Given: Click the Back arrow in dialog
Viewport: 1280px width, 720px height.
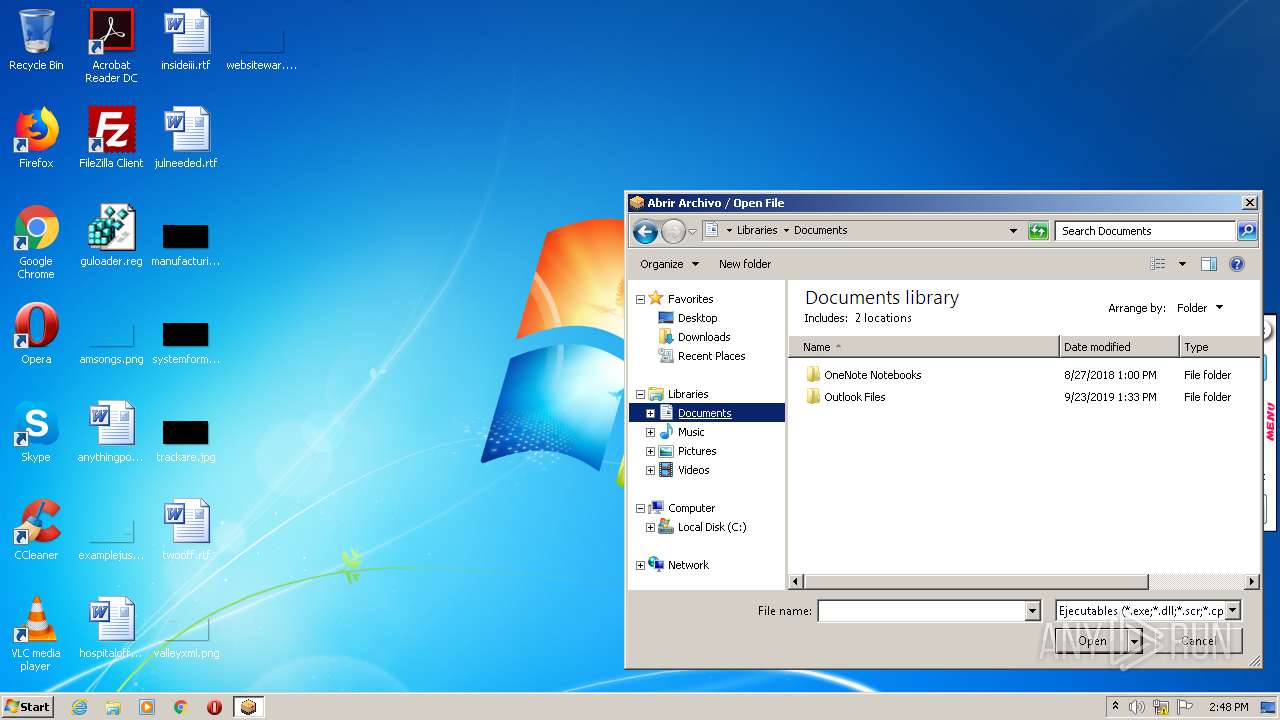Looking at the screenshot, I should (646, 231).
